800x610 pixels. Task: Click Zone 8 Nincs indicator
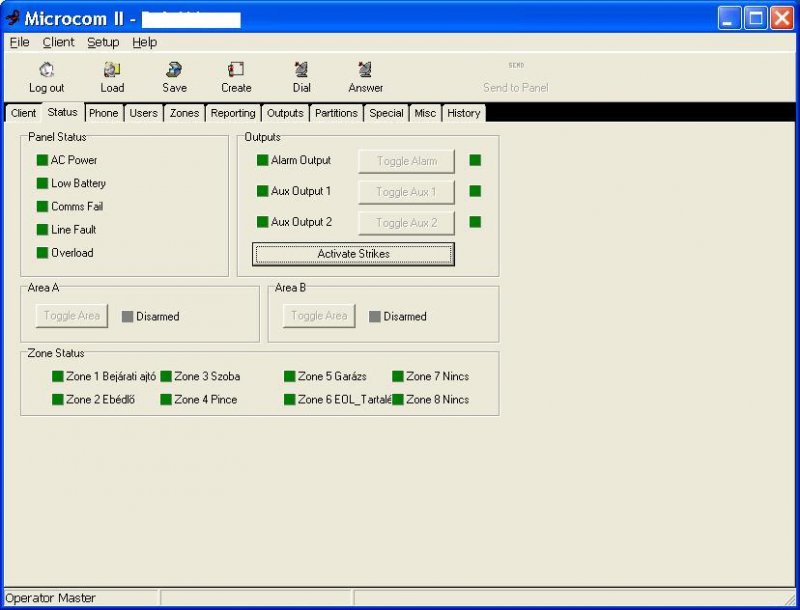[x=398, y=399]
